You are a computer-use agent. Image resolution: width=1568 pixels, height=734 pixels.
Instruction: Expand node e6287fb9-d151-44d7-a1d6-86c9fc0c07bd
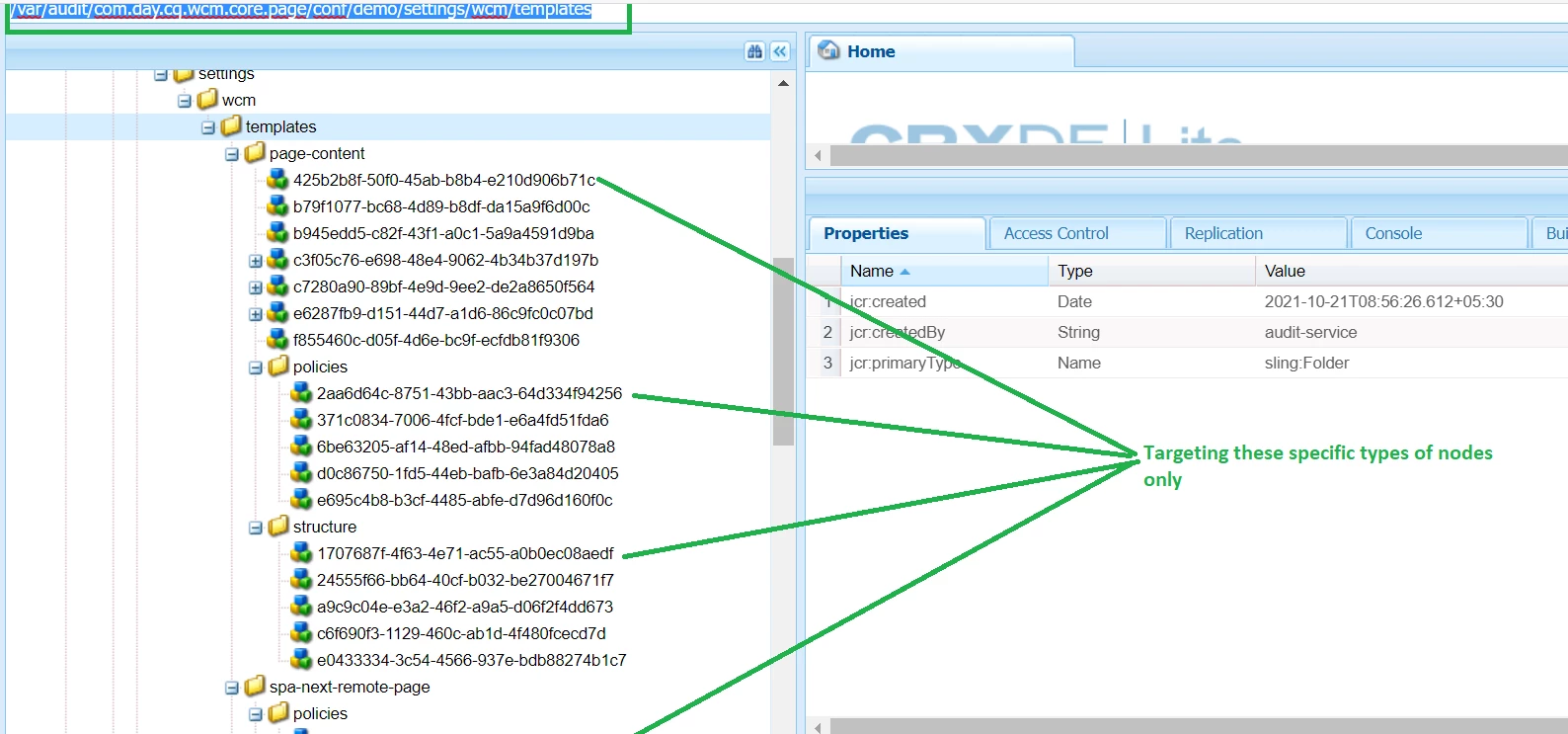point(256,314)
